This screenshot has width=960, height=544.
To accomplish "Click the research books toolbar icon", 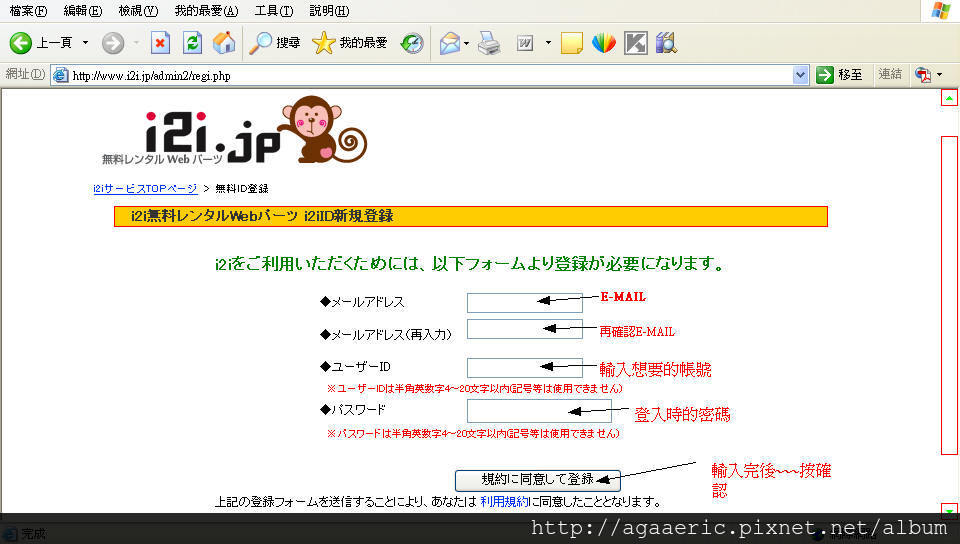I will click(x=666, y=43).
